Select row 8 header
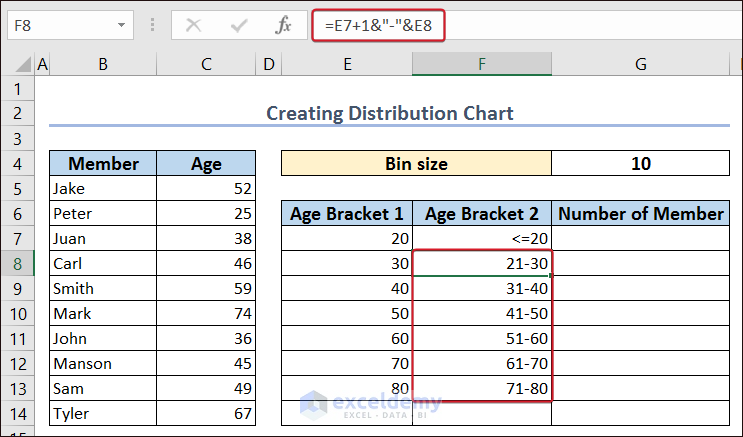The width and height of the screenshot is (743, 437). (17, 264)
